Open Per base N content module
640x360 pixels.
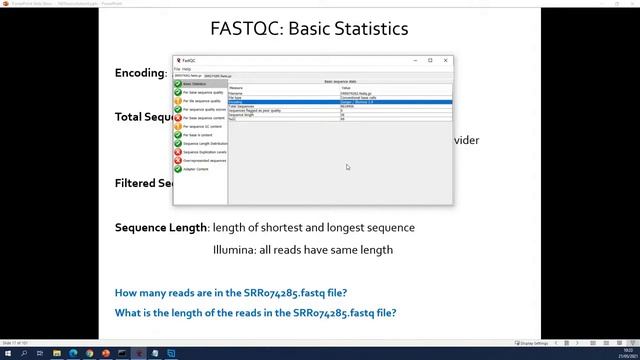point(200,135)
